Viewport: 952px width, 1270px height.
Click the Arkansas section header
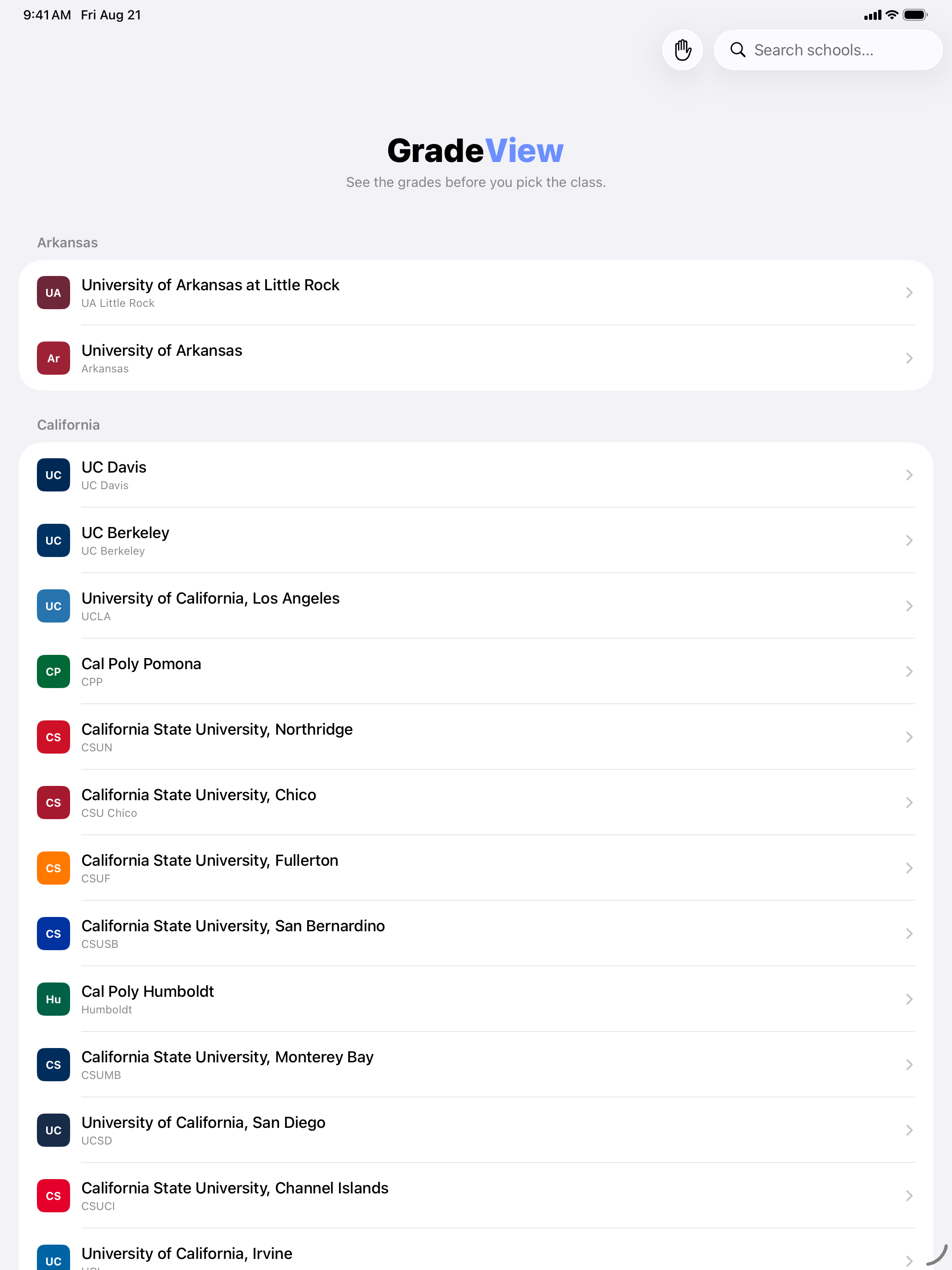tap(68, 242)
